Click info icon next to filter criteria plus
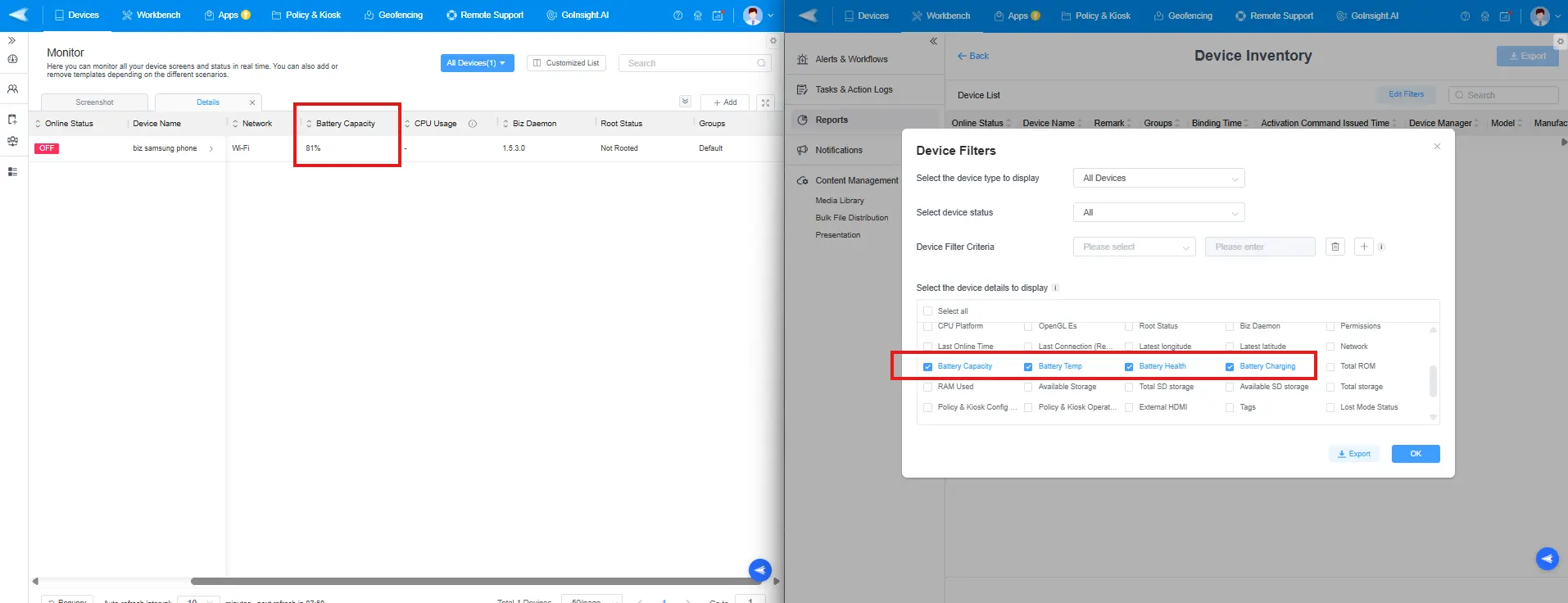 point(1381,247)
